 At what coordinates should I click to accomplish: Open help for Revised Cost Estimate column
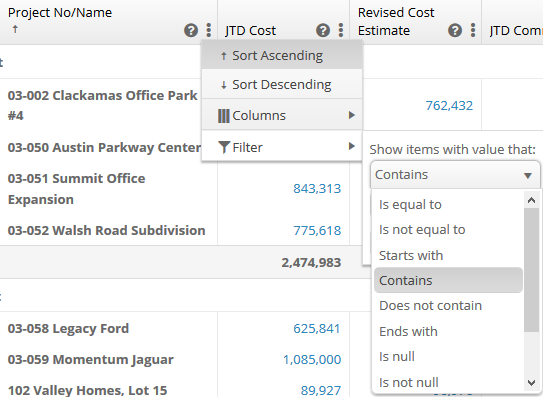coord(455,30)
